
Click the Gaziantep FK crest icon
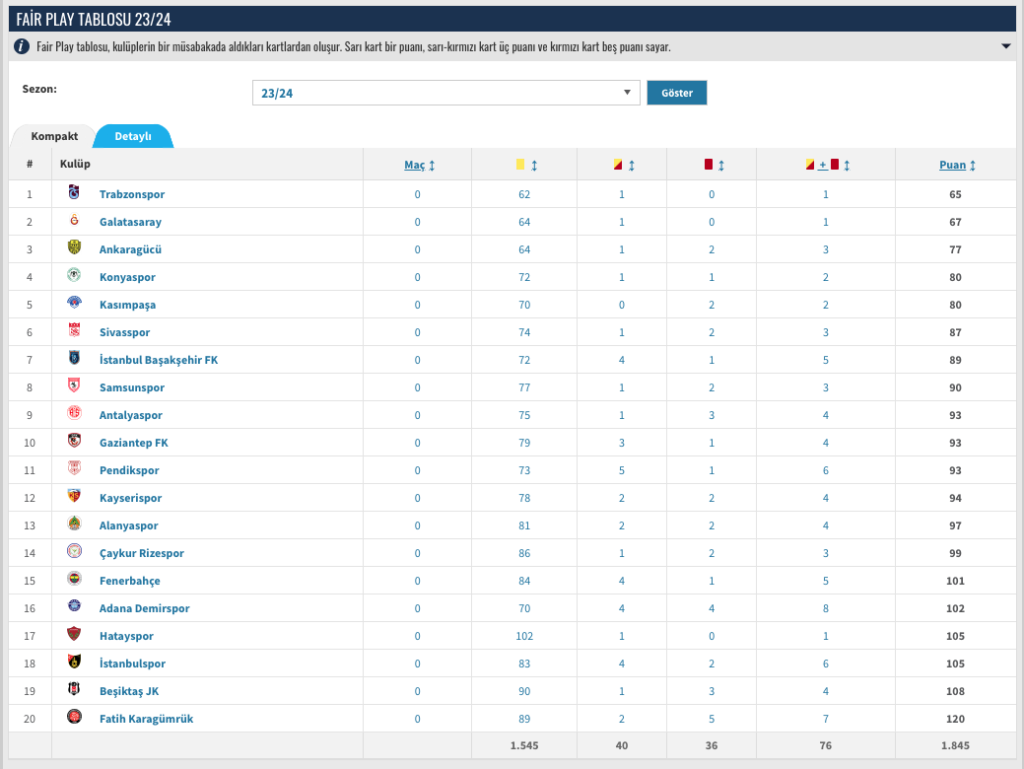click(74, 441)
